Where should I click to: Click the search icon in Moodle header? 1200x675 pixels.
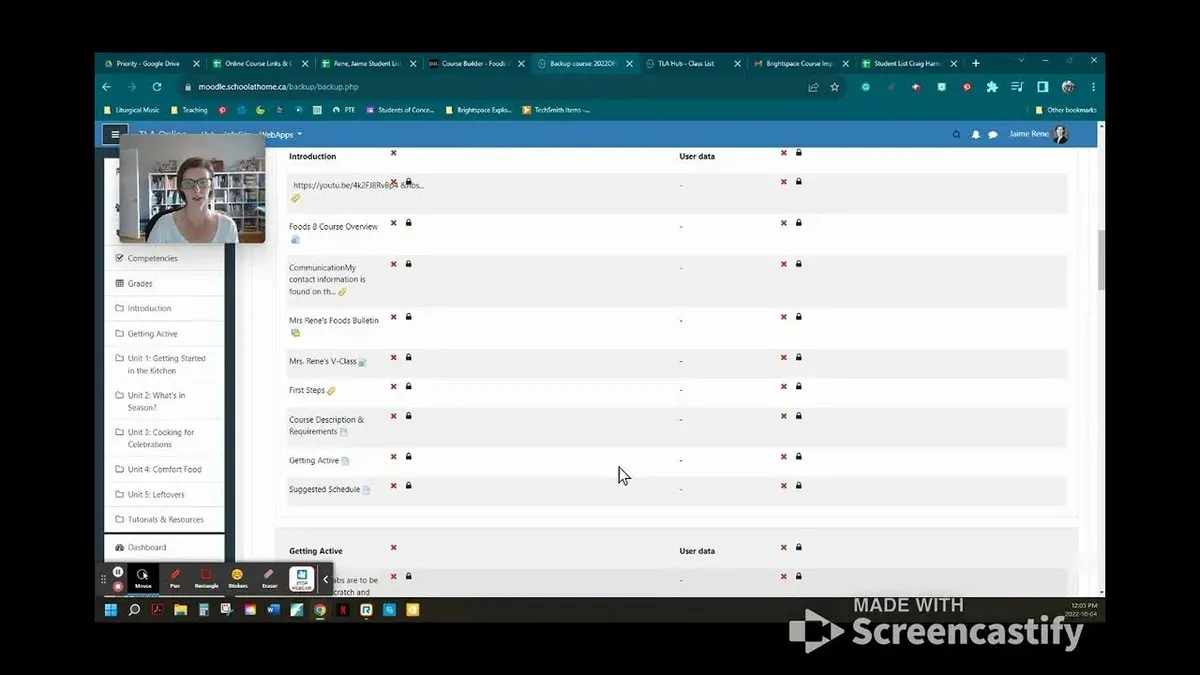(957, 134)
